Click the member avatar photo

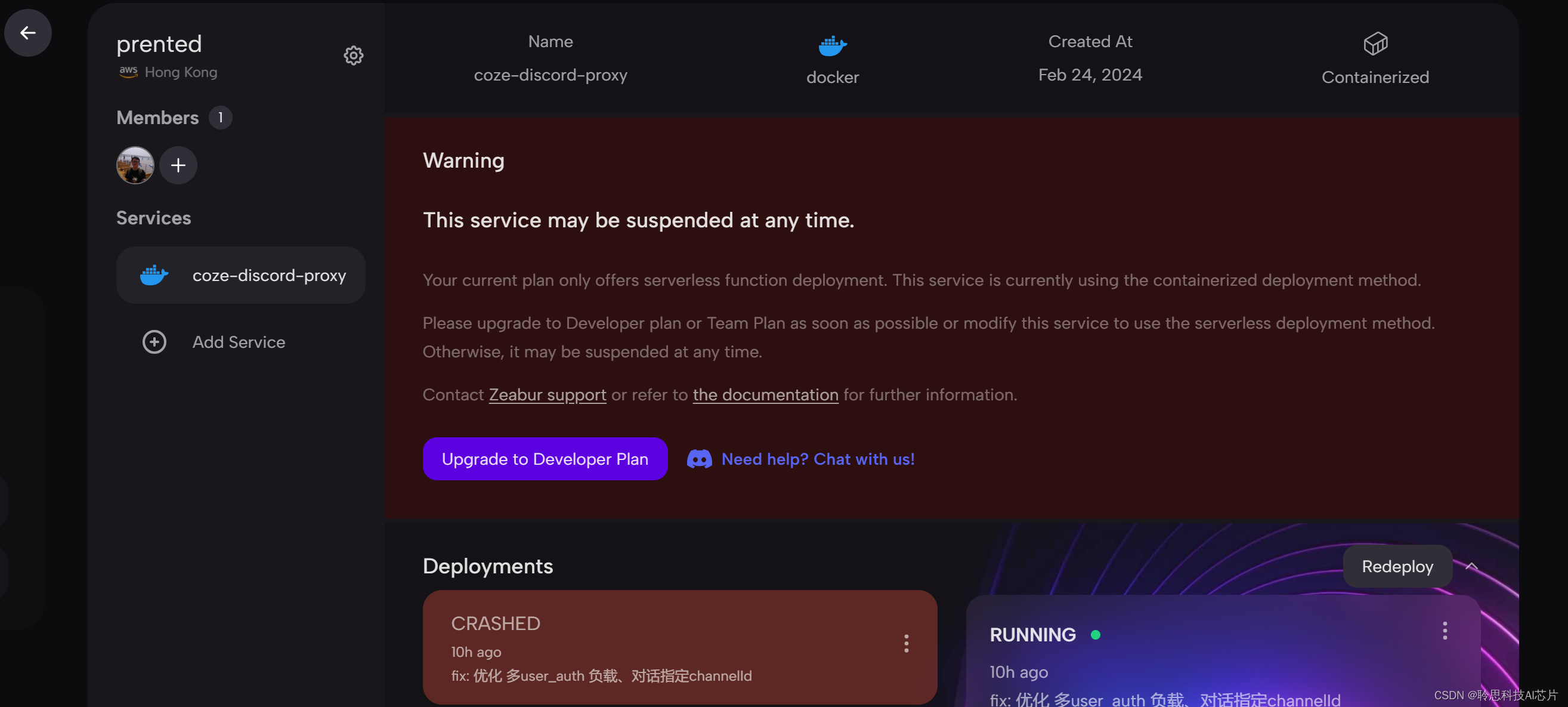point(135,165)
